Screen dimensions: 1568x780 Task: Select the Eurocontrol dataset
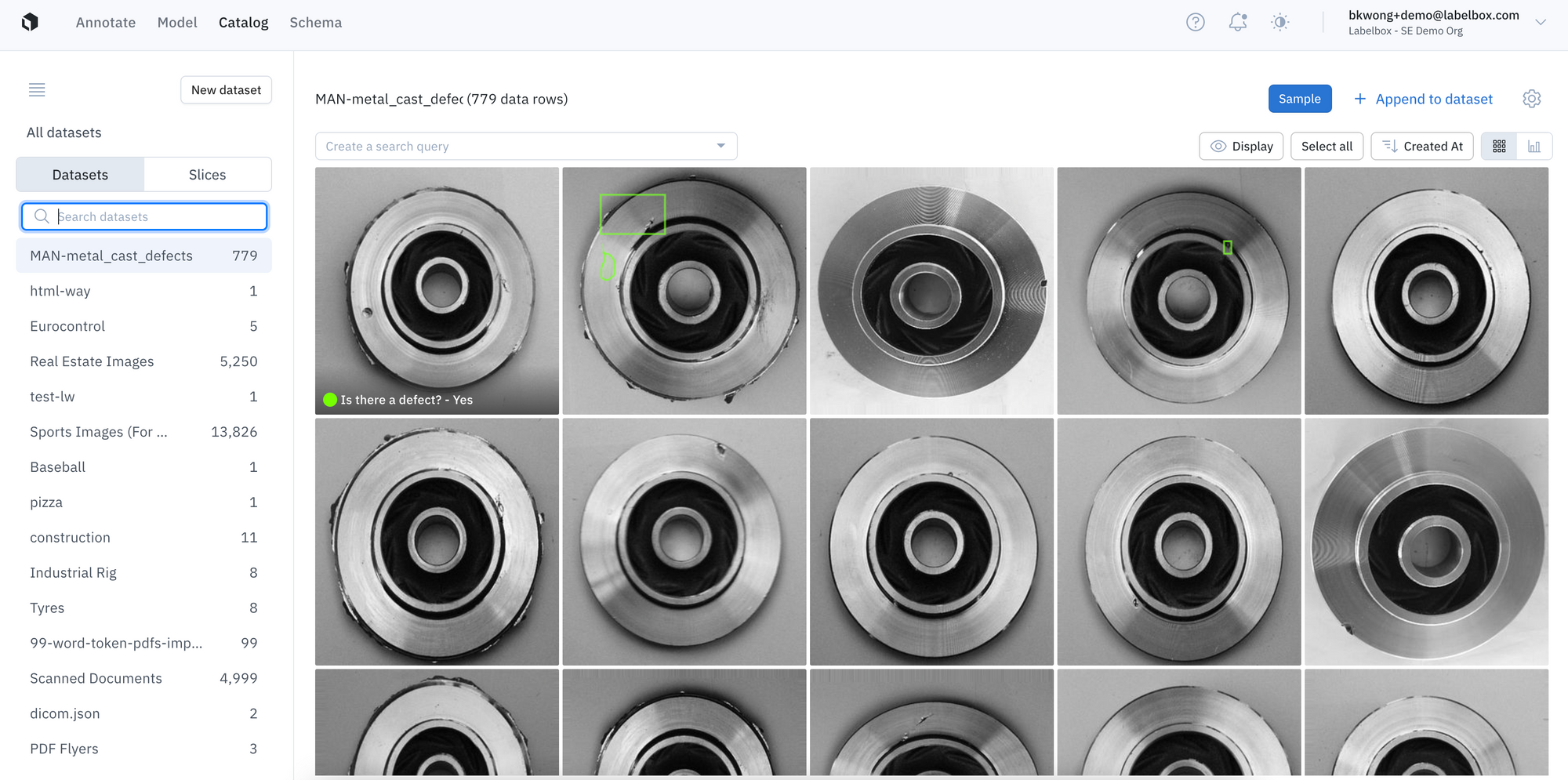click(x=144, y=326)
